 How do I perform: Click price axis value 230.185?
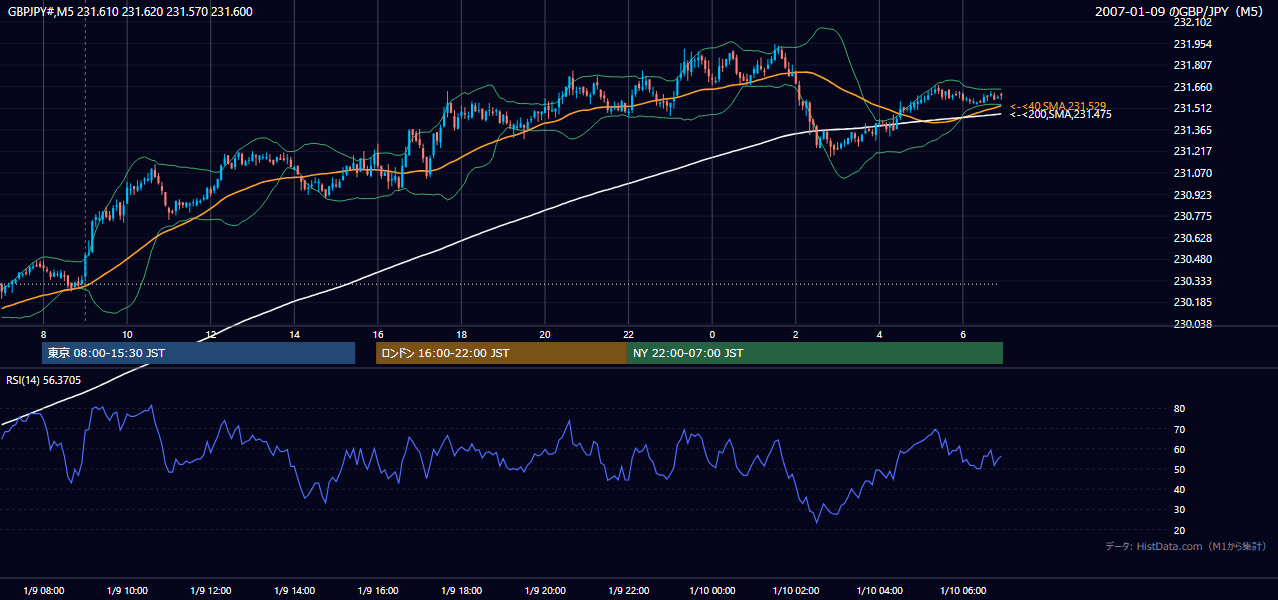pyautogui.click(x=1193, y=302)
